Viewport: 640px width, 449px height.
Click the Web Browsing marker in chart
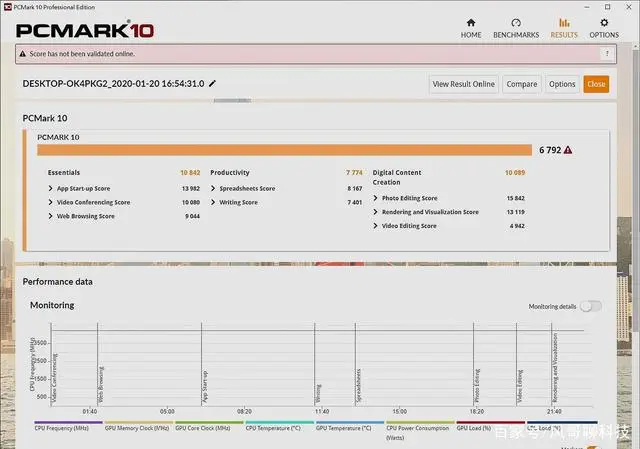click(x=101, y=384)
